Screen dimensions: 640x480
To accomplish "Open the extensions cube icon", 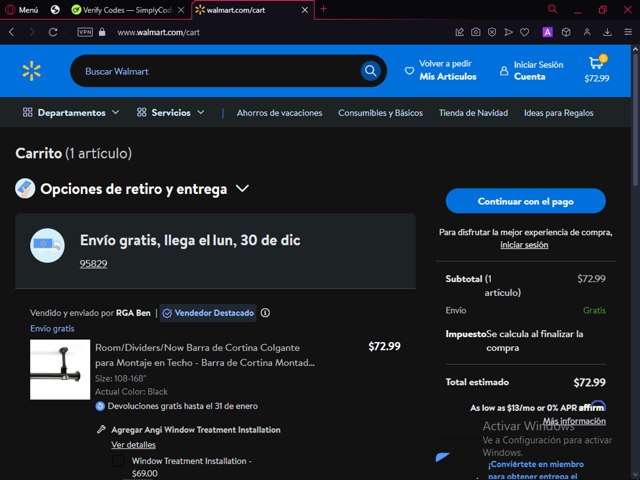I will coord(566,32).
